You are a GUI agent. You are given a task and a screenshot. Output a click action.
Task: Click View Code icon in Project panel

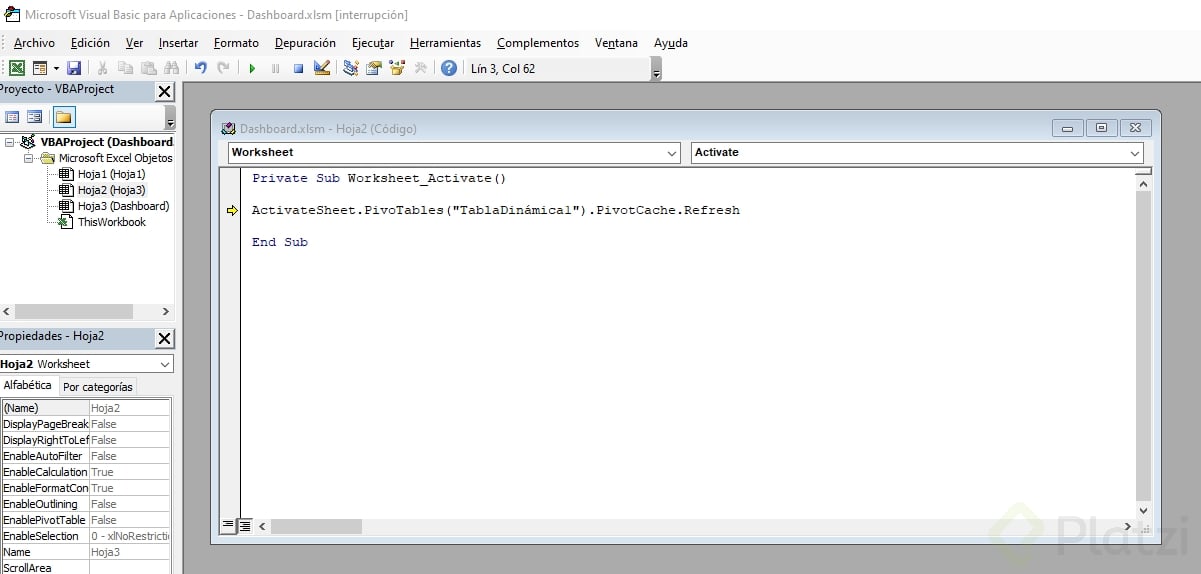tap(13, 117)
